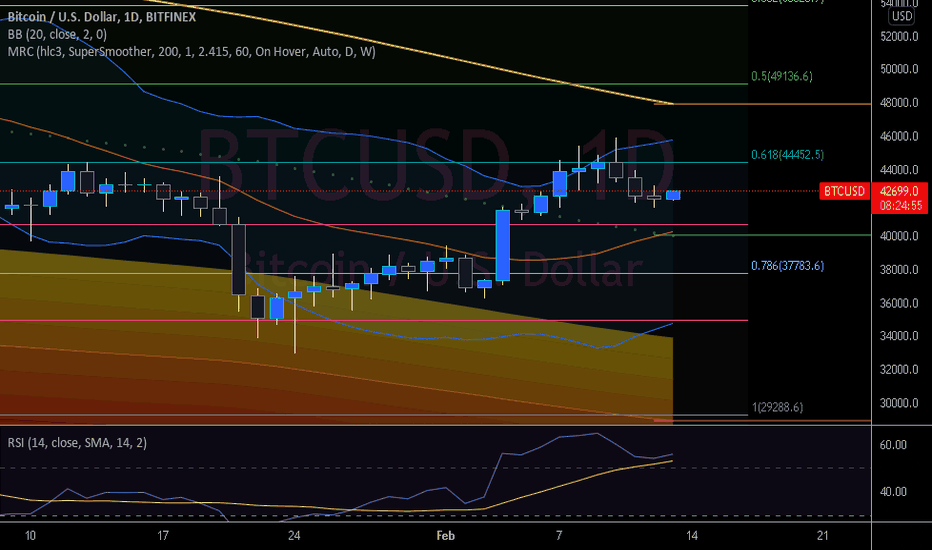Screen dimensions: 932x550
Task: Click the 44000.0 price axis label
Action: tap(899, 169)
